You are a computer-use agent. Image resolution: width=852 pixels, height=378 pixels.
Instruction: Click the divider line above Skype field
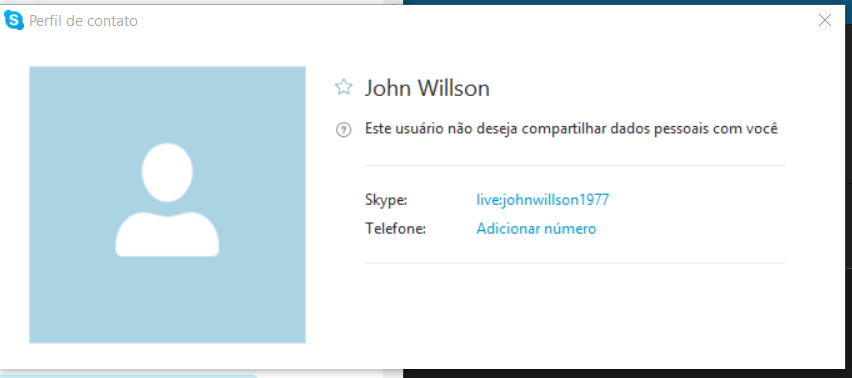tap(575, 165)
